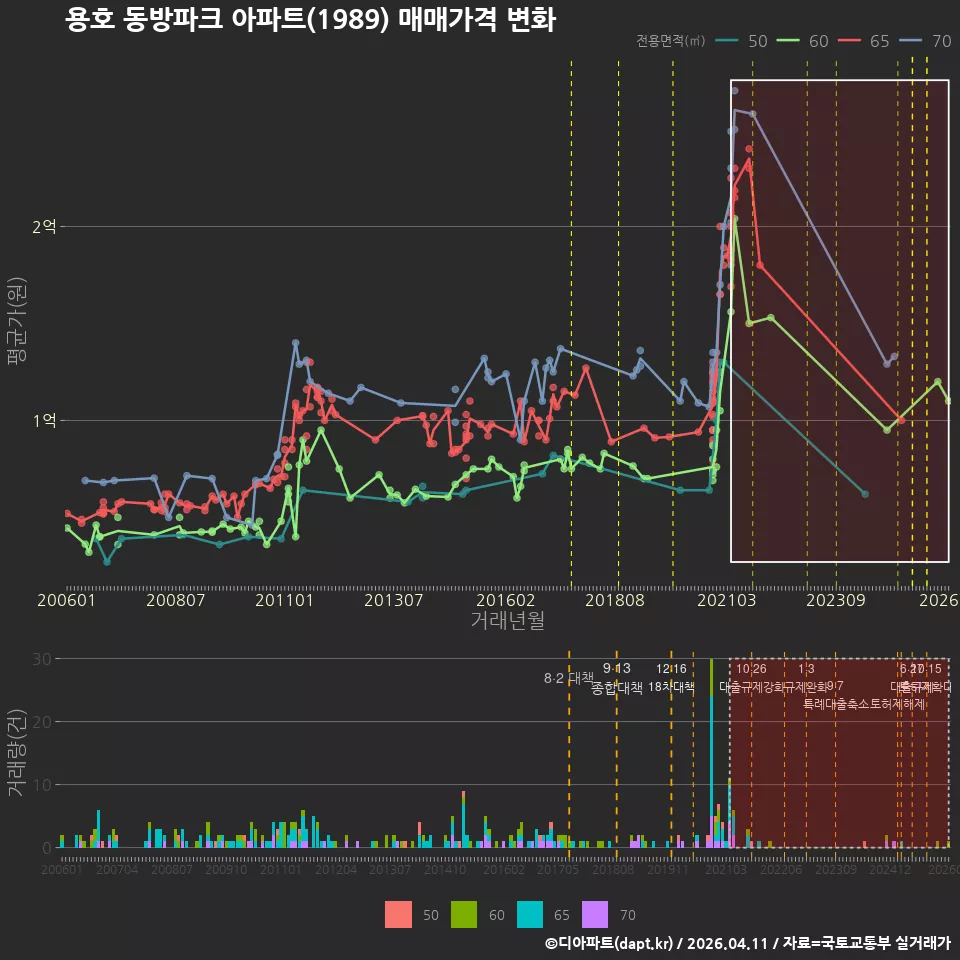
Task: Click the '18차대책' annotation label
Action: click(671, 687)
